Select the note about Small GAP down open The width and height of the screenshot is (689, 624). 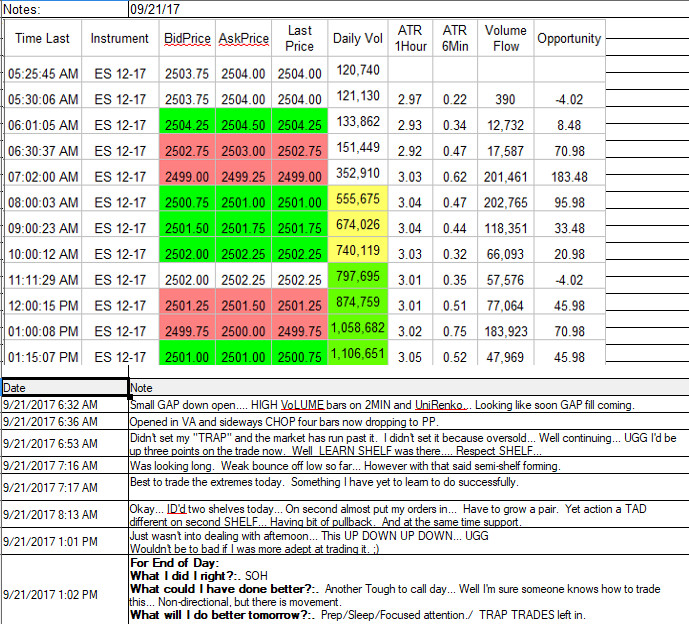click(409, 405)
